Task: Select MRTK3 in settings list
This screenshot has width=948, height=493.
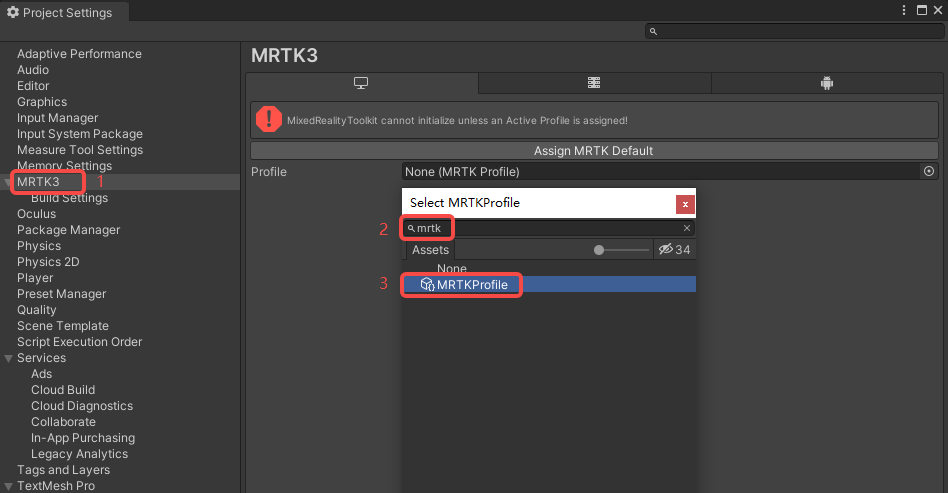Action: [38, 181]
